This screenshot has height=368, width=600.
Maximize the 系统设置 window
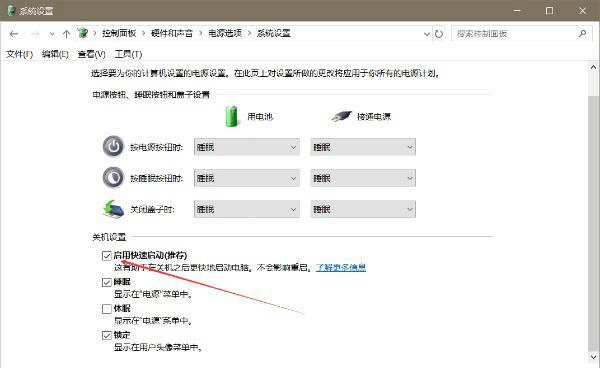tap(549, 10)
